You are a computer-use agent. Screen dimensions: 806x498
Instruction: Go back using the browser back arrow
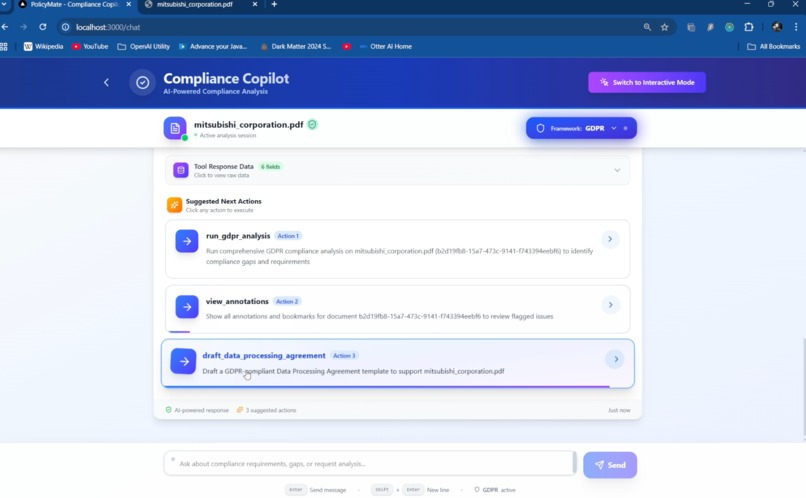[5, 27]
